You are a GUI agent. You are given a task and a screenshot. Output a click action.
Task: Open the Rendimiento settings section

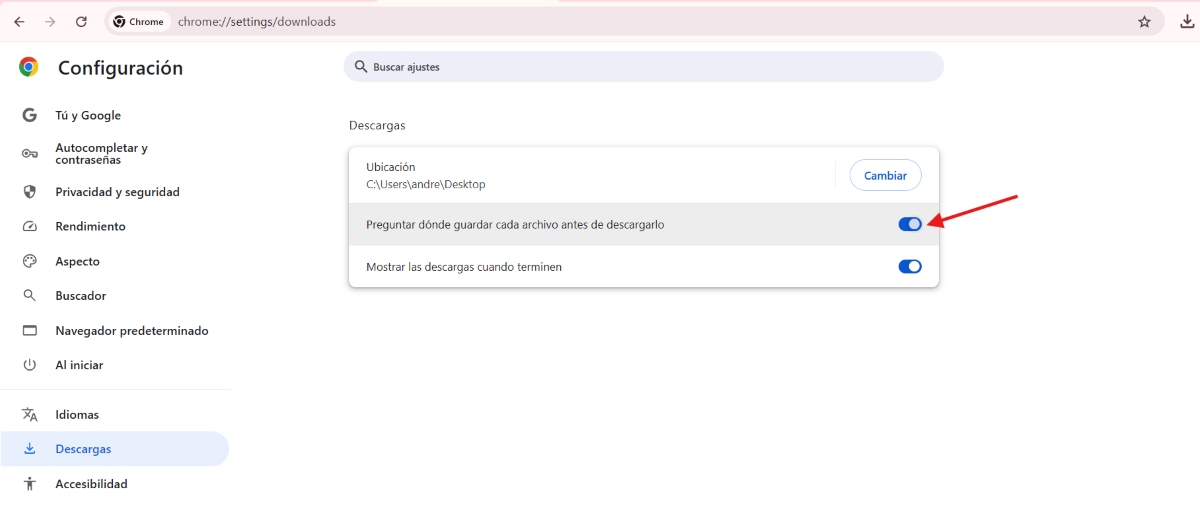pyautogui.click(x=90, y=227)
